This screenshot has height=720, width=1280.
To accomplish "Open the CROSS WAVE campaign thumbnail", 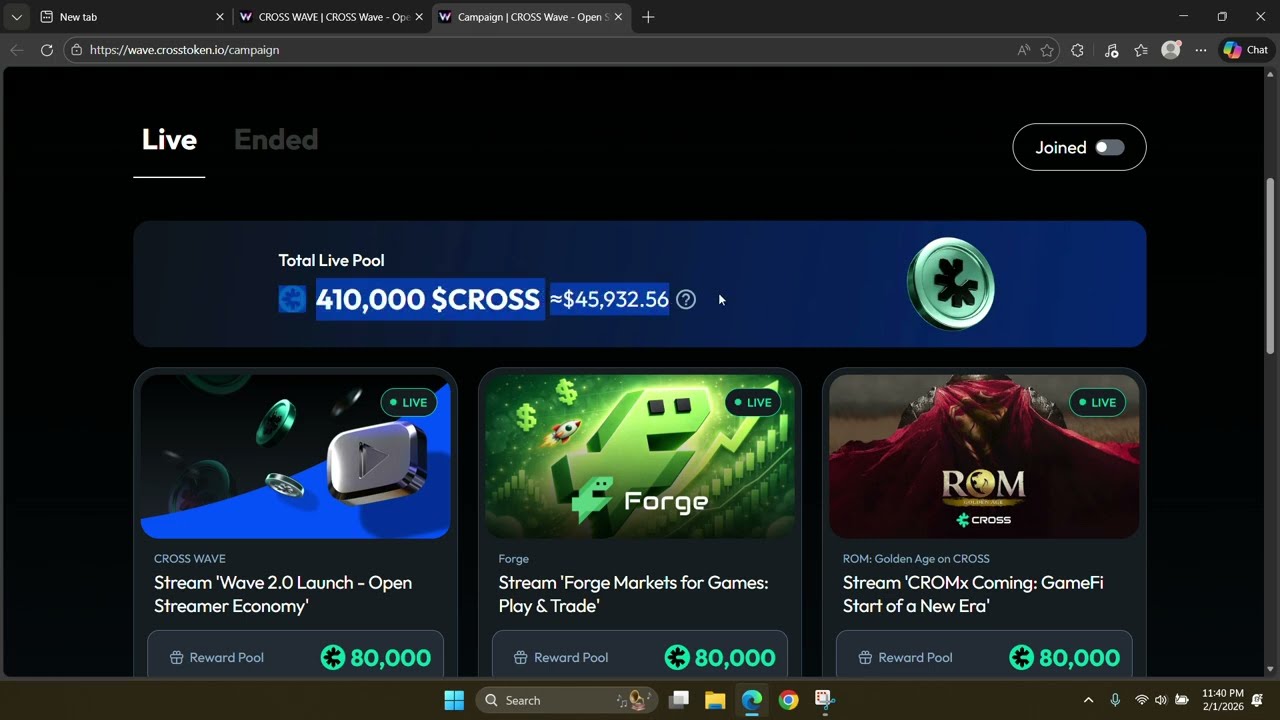I will click(x=295, y=457).
